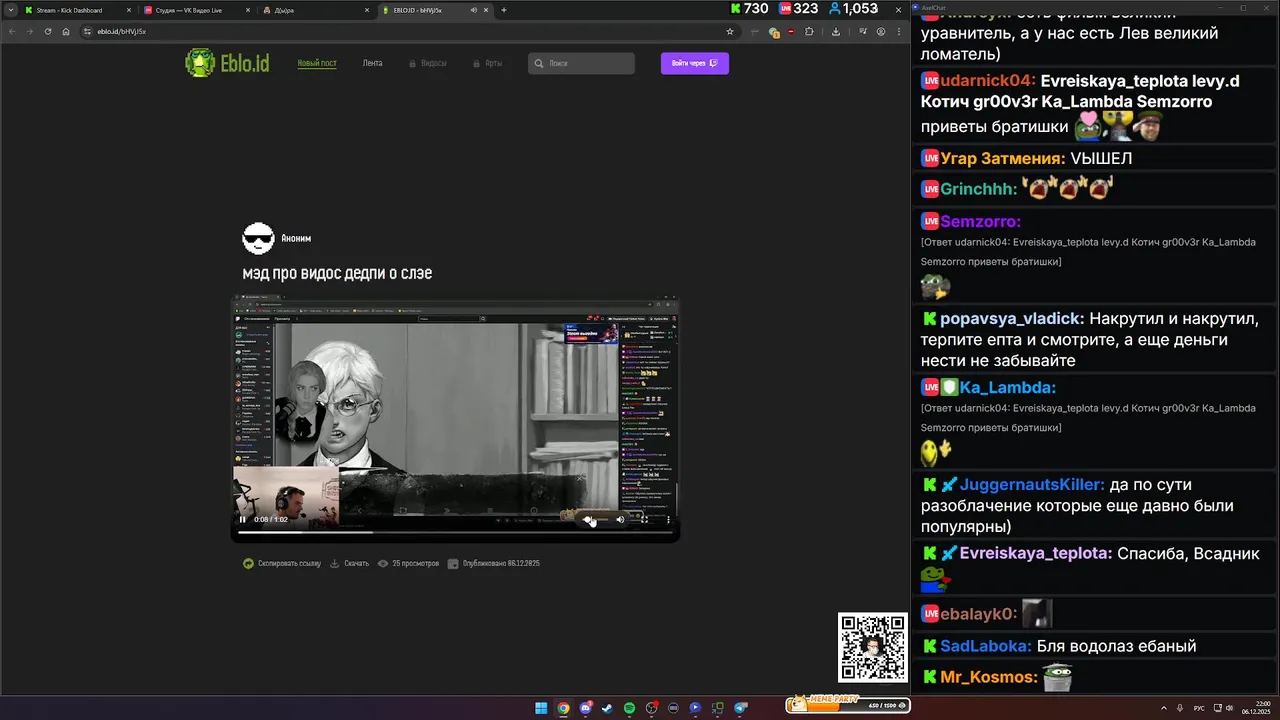
Task: Reload the current page
Action: pyautogui.click(x=48, y=31)
